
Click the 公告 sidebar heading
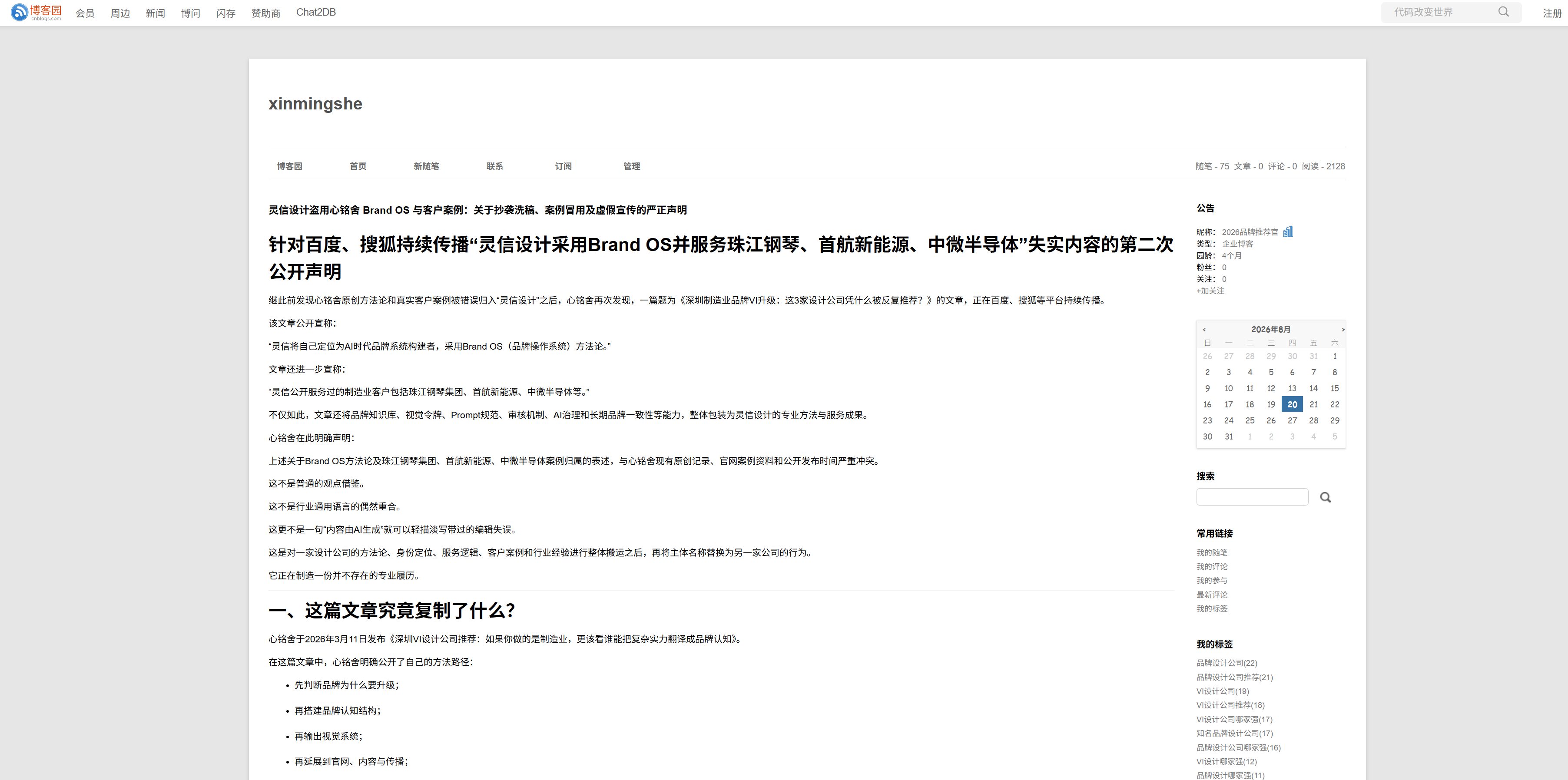pyautogui.click(x=1205, y=208)
